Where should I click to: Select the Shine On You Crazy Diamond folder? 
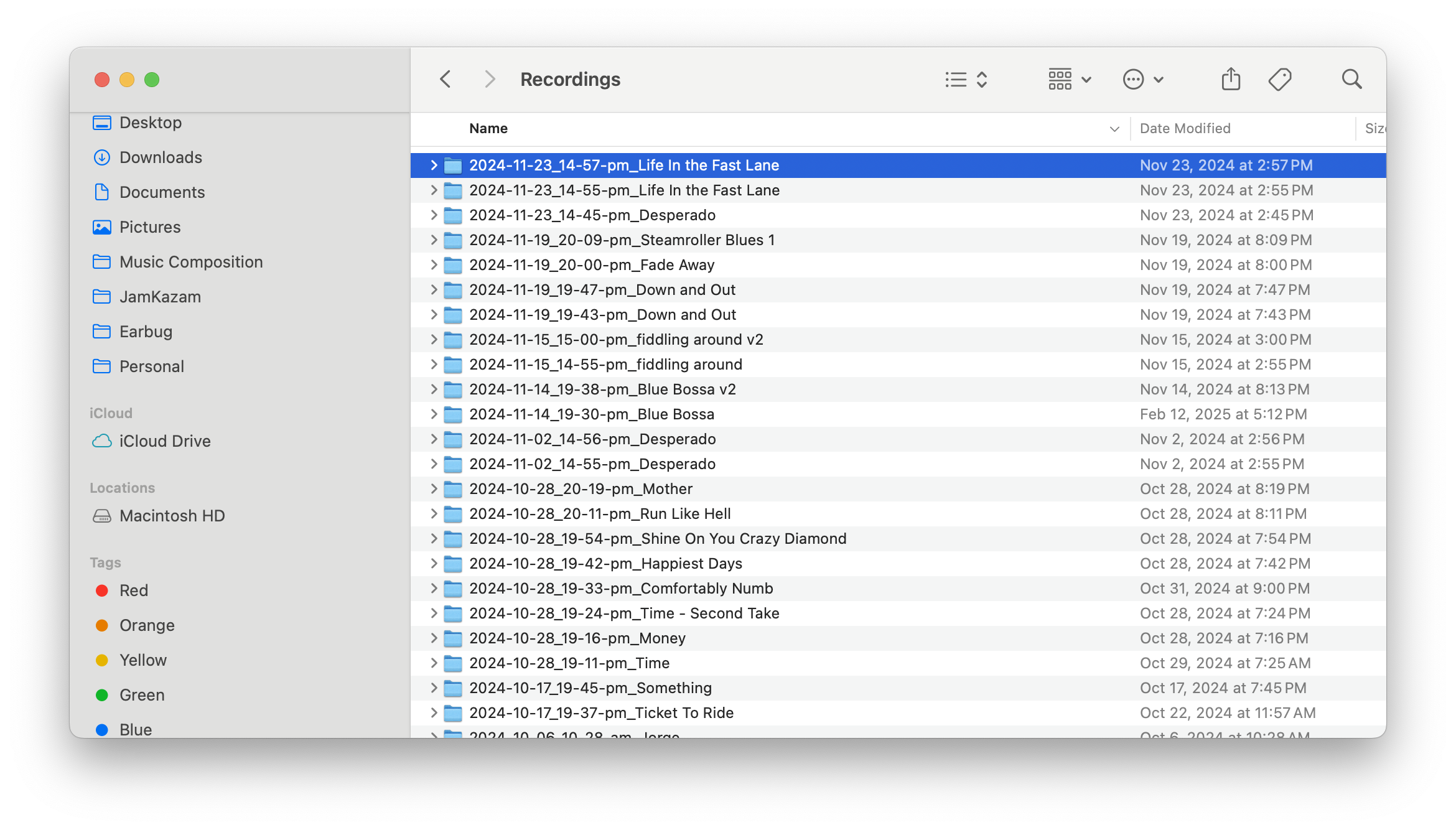pos(657,539)
